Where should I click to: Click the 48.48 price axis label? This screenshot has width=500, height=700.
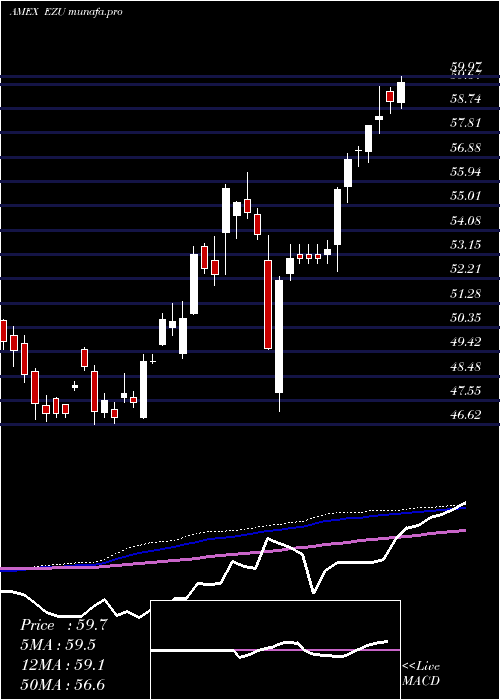click(466, 367)
